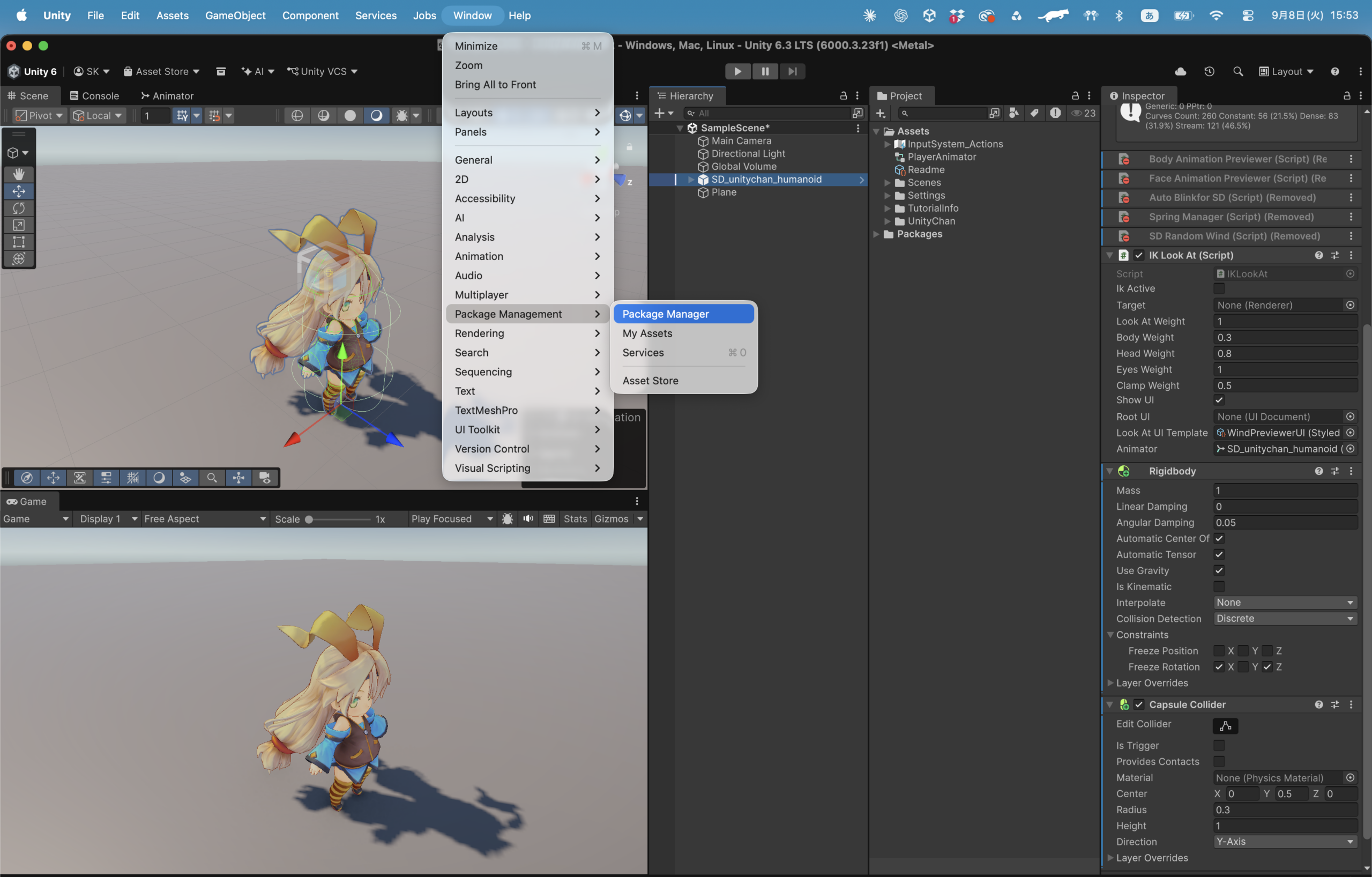This screenshot has height=877, width=1372.
Task: Choose My Assets in the submenu
Action: point(684,333)
